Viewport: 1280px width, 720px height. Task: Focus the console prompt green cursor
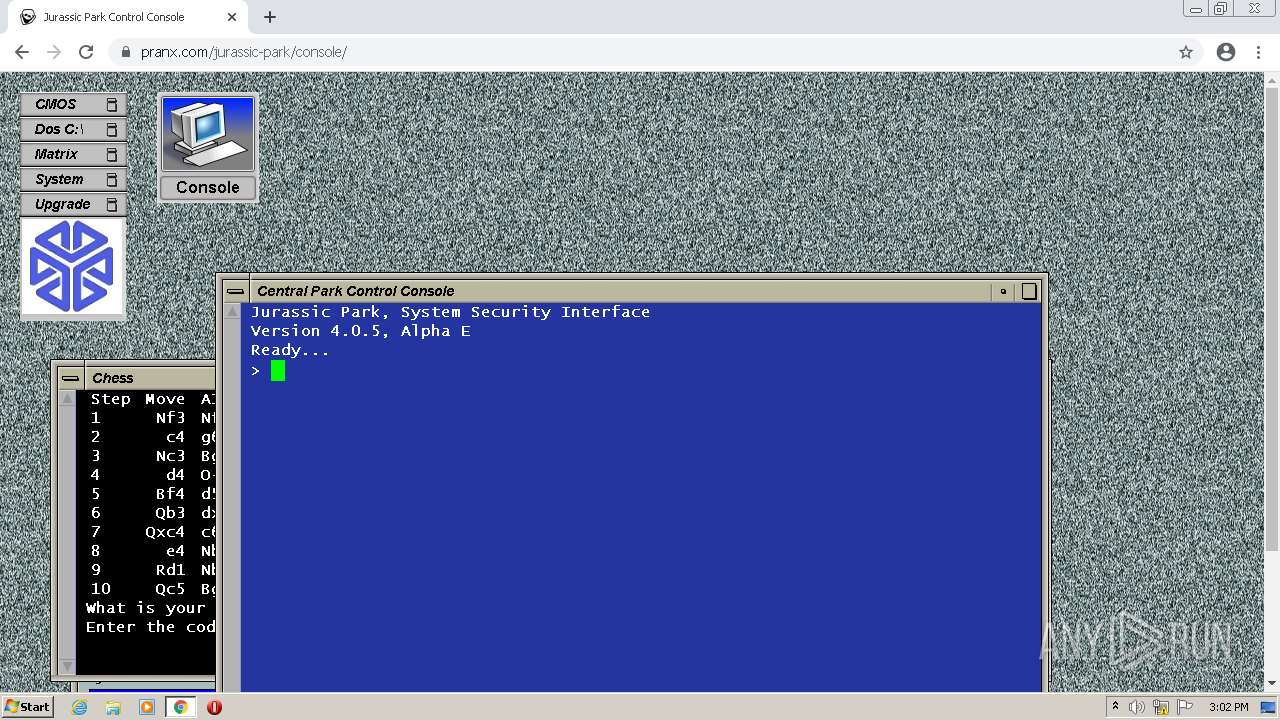click(278, 371)
